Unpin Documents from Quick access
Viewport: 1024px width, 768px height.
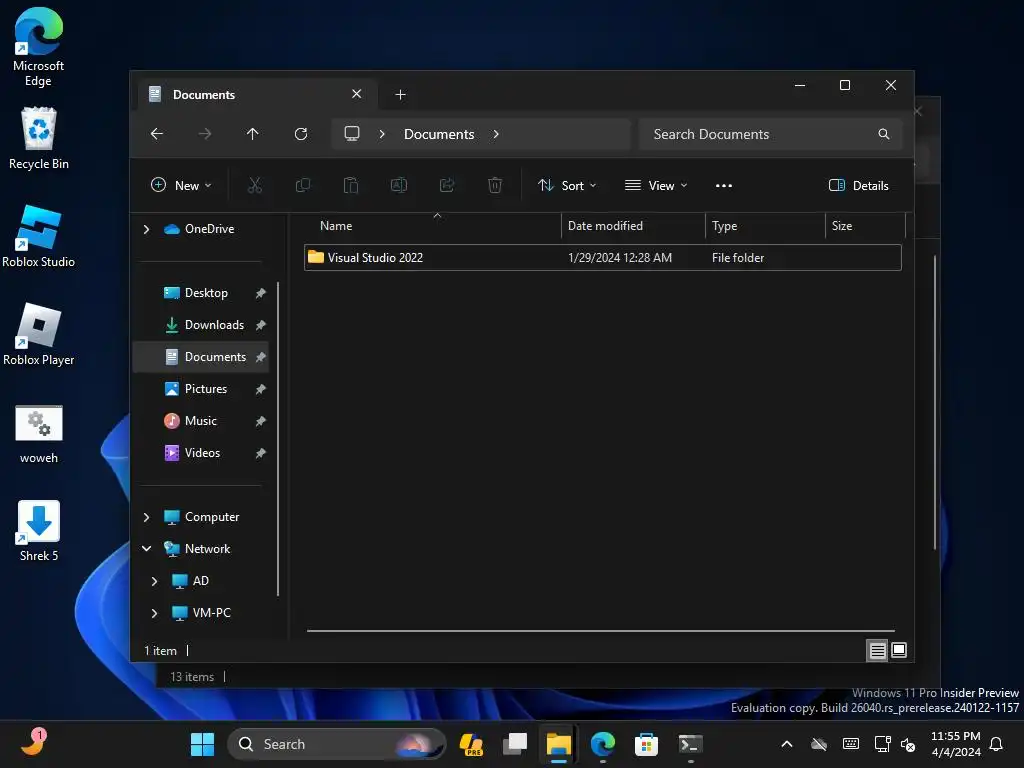tap(261, 357)
